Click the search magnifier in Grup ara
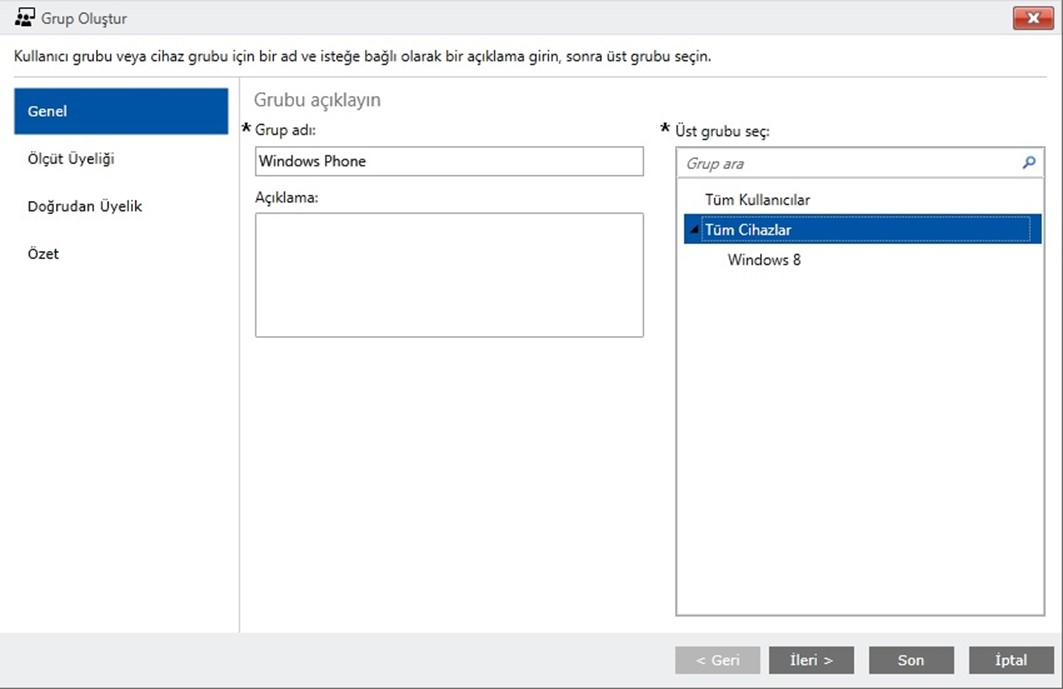Image resolution: width=1063 pixels, height=689 pixels. click(x=1029, y=163)
